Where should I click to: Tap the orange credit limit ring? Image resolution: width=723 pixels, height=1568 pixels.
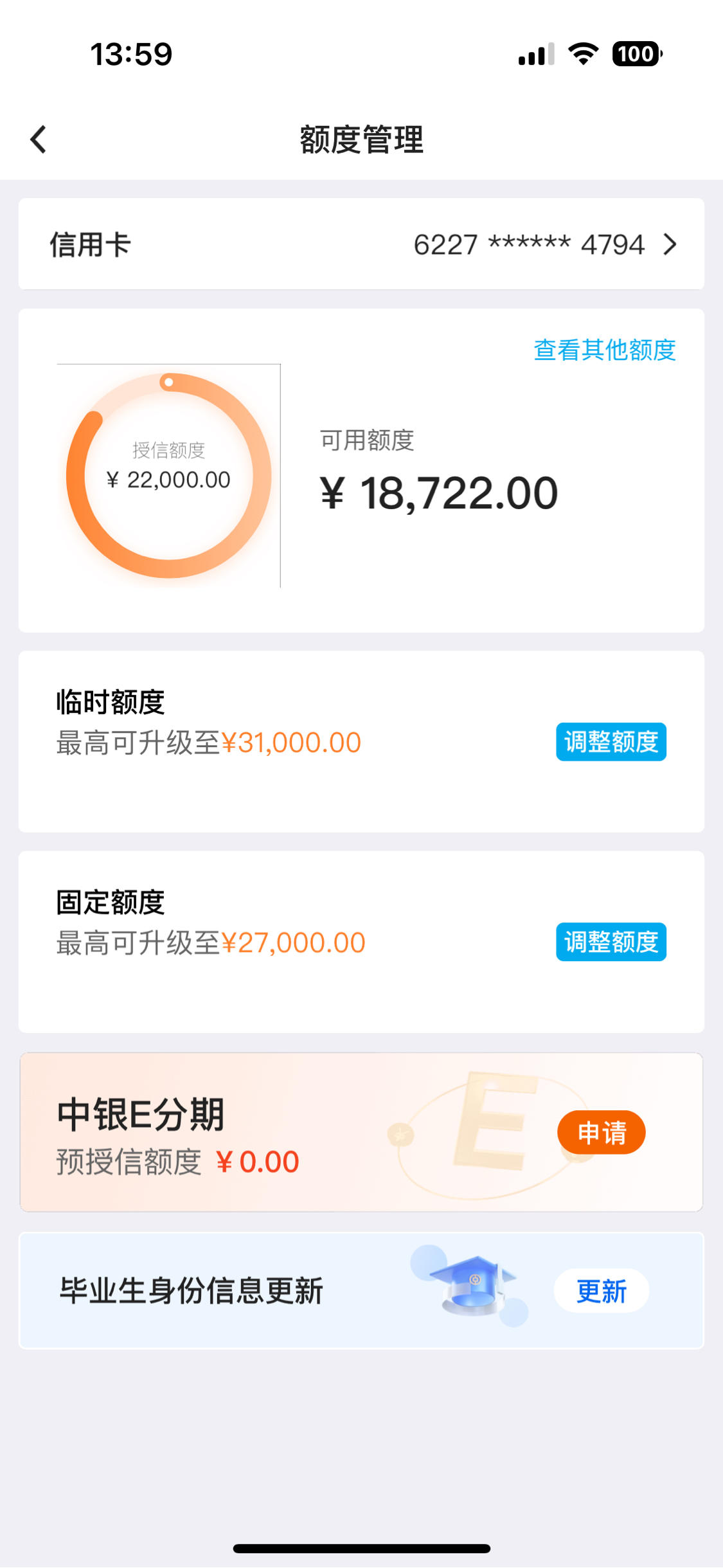point(168,476)
